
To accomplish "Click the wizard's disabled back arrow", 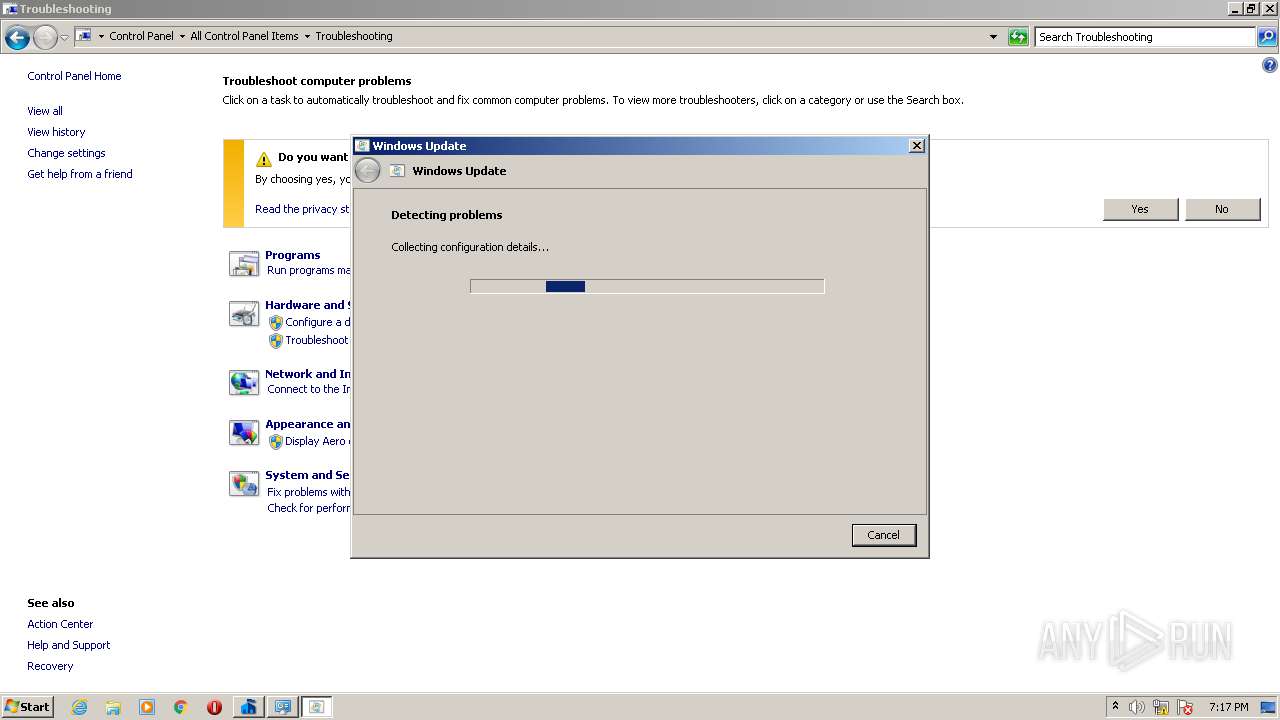I will [368, 171].
